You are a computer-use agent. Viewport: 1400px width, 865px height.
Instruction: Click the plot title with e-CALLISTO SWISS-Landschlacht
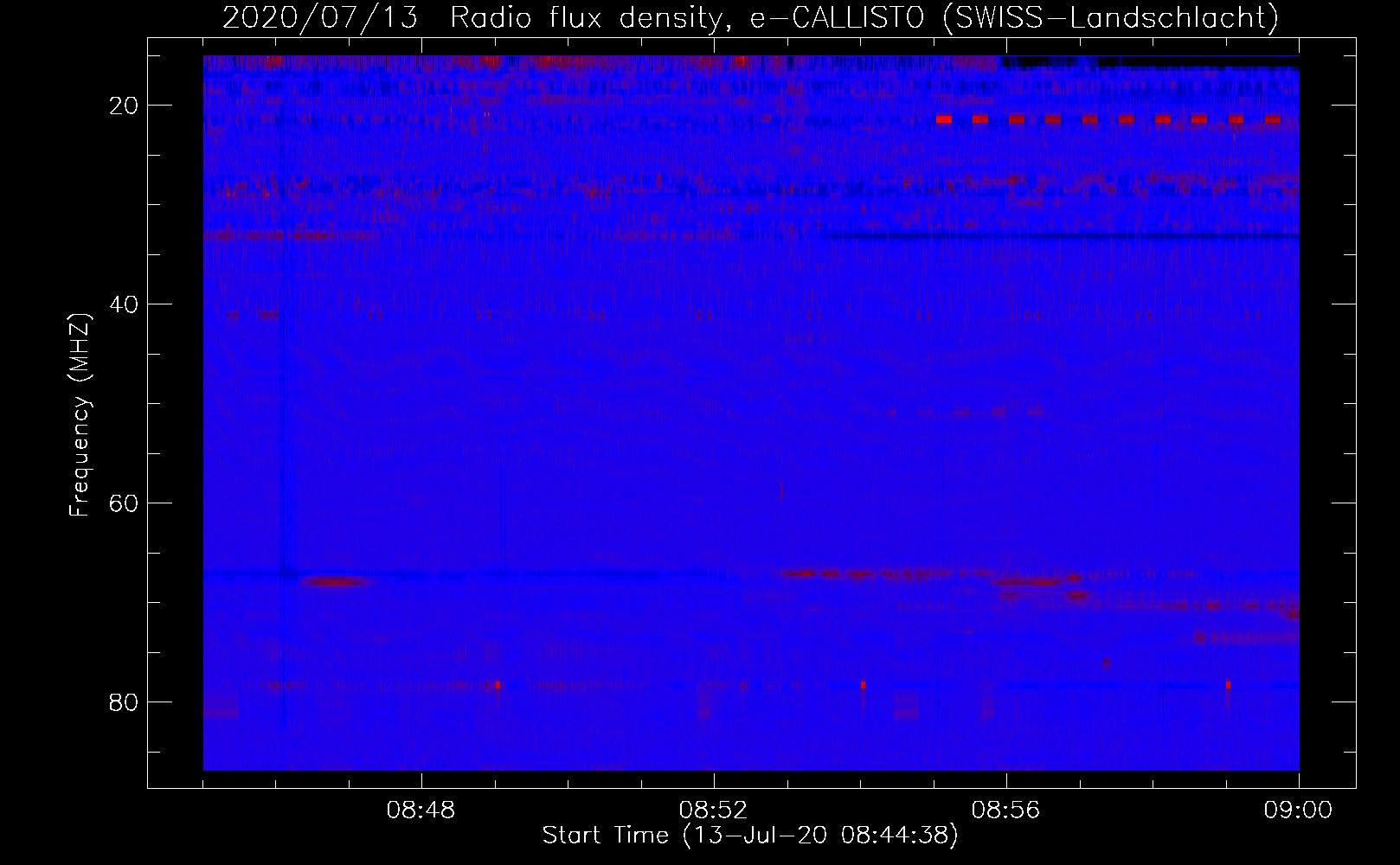click(x=750, y=17)
